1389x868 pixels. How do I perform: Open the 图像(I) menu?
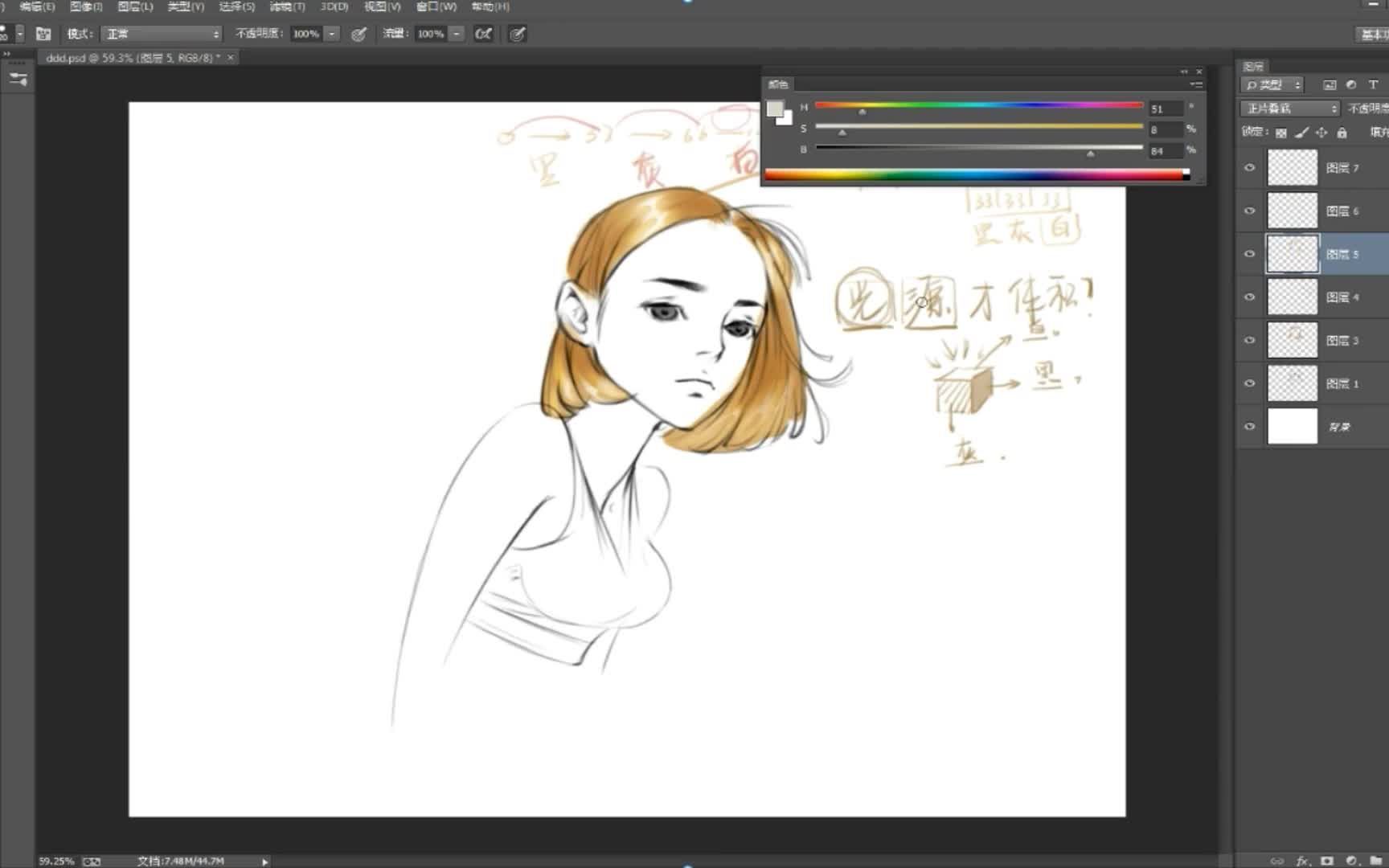click(x=86, y=6)
